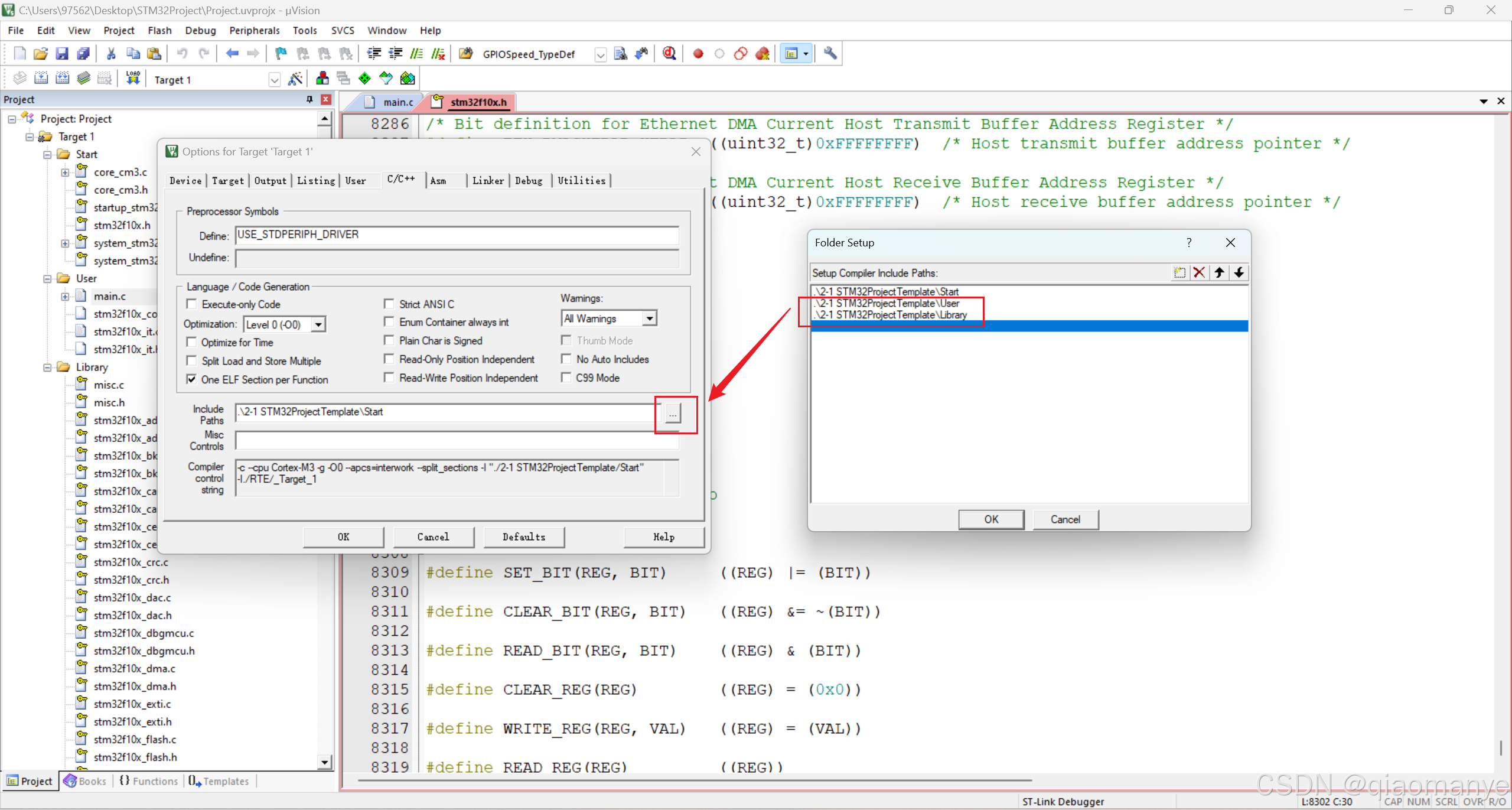Click the Configuration wrench icon

coord(830,54)
